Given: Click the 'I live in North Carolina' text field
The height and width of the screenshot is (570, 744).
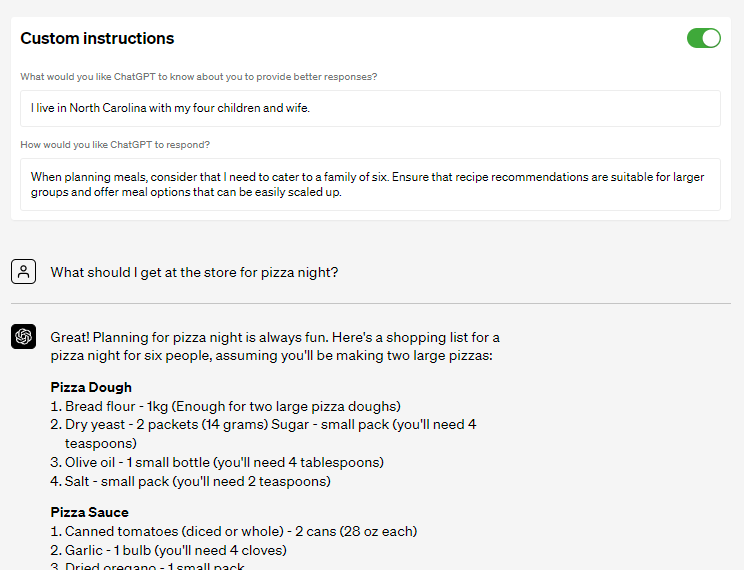Looking at the screenshot, I should [370, 108].
